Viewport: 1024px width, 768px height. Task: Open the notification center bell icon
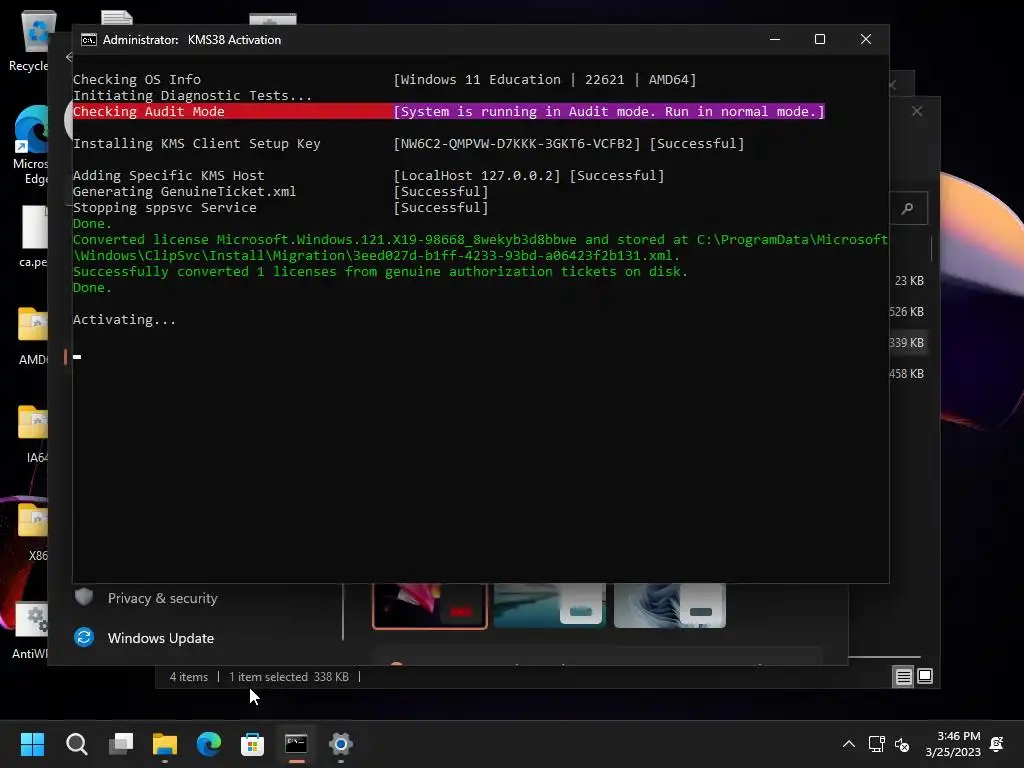pos(997,744)
